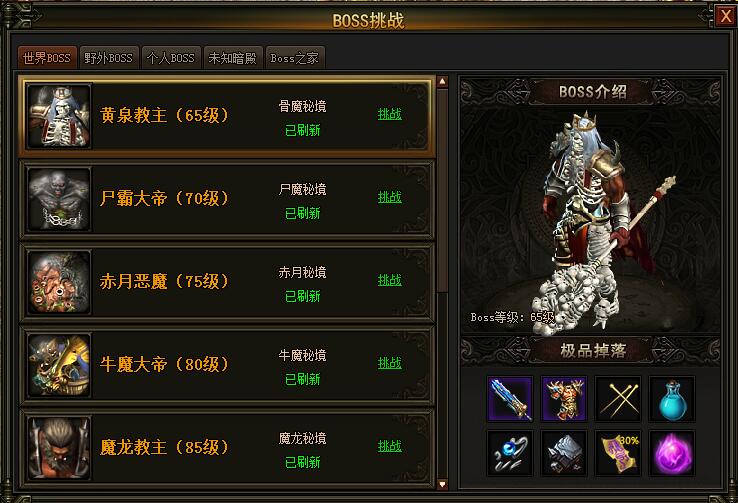Open the 未知暗殿 tab

tap(233, 58)
